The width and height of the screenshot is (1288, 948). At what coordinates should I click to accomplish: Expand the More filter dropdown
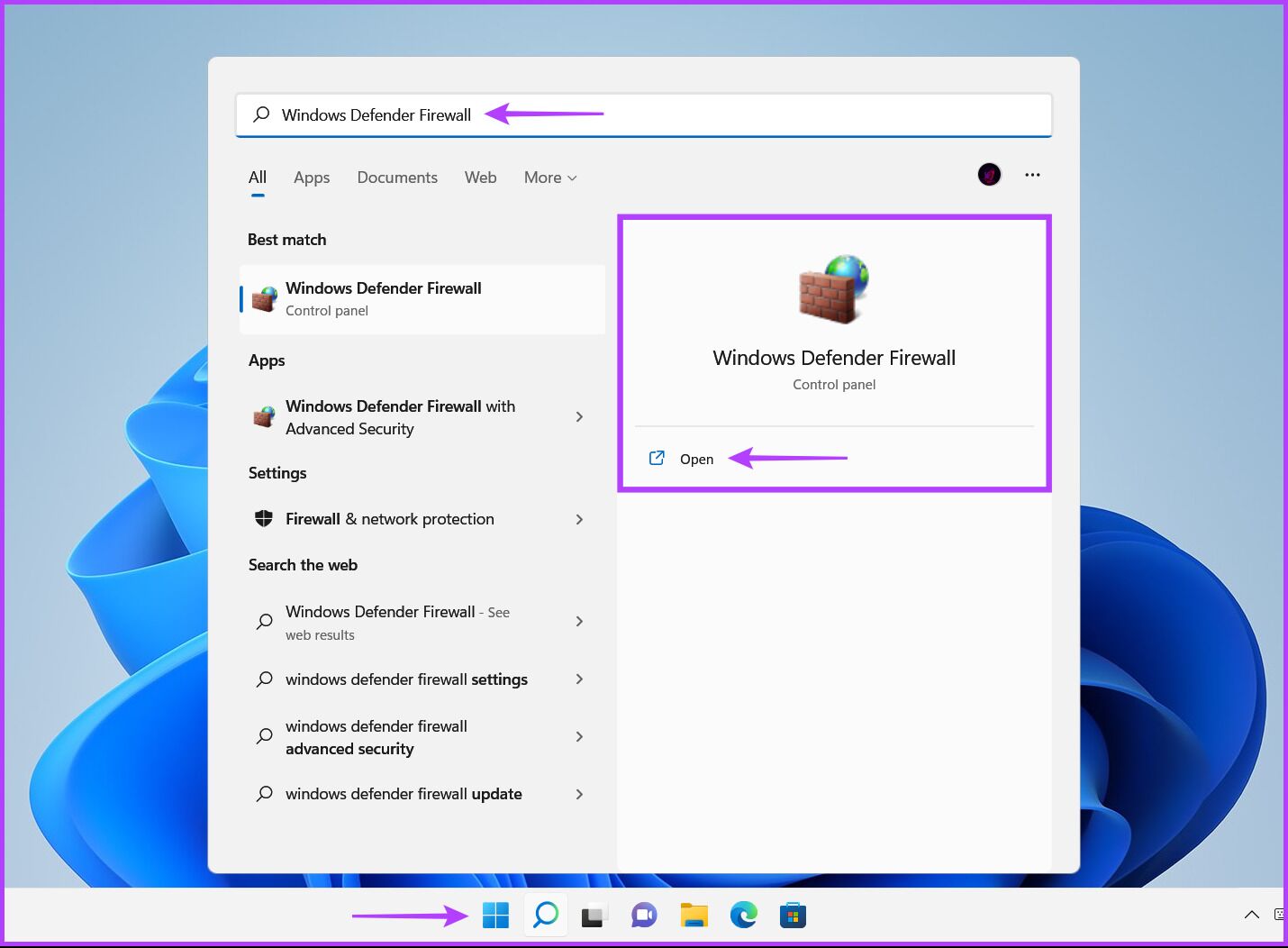550,178
